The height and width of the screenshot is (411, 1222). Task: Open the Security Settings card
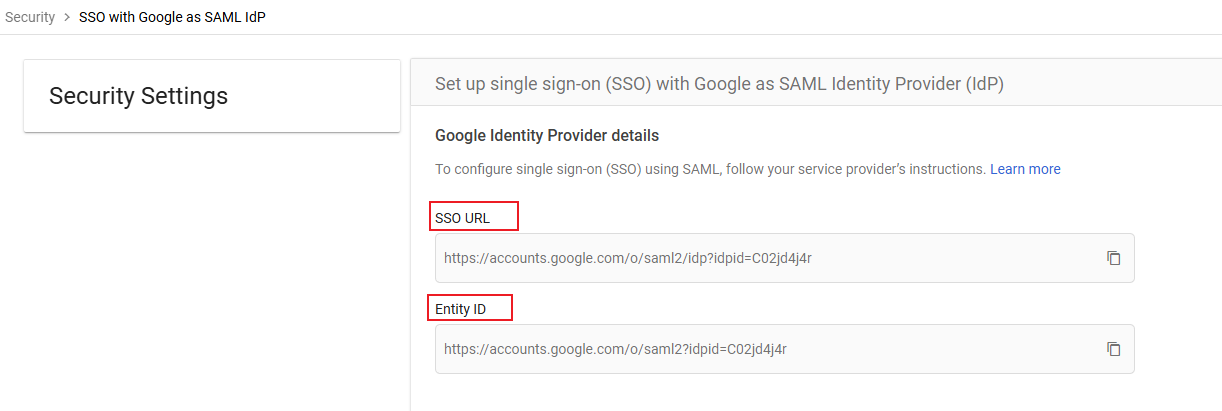click(x=212, y=96)
